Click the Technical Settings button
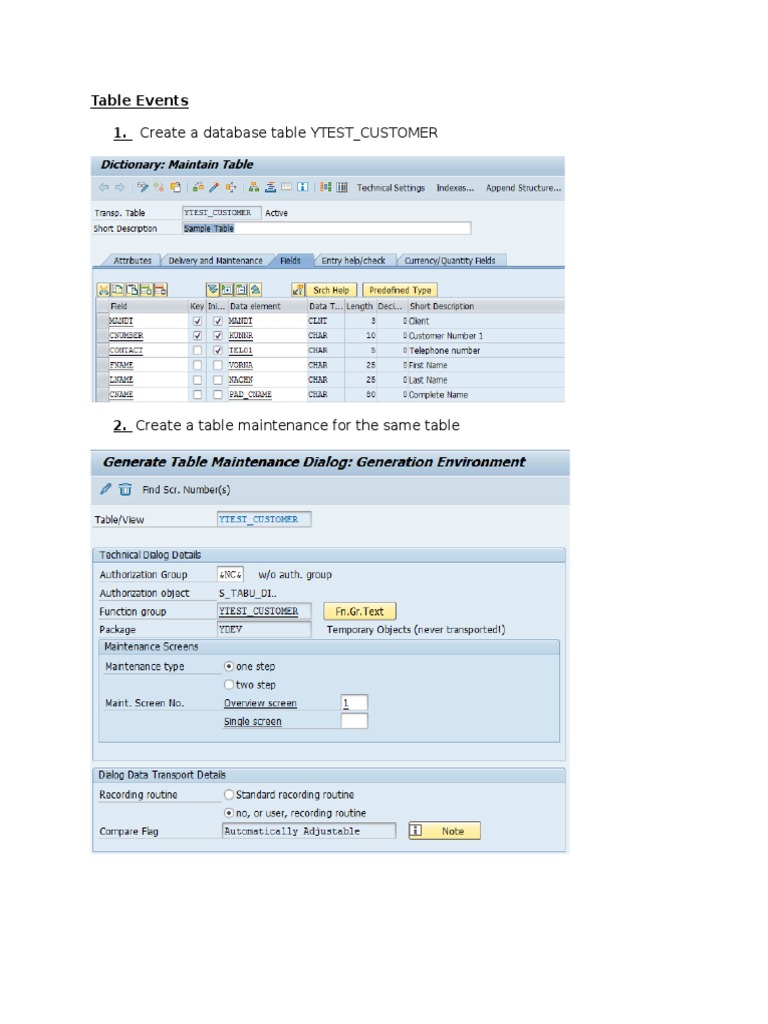Image resolution: width=768 pixels, height=1024 pixels. coord(391,187)
